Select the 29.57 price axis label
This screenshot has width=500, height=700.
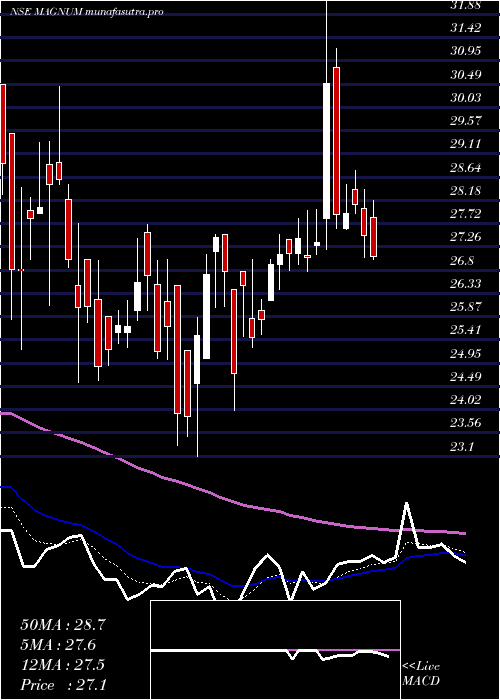[x=466, y=121]
